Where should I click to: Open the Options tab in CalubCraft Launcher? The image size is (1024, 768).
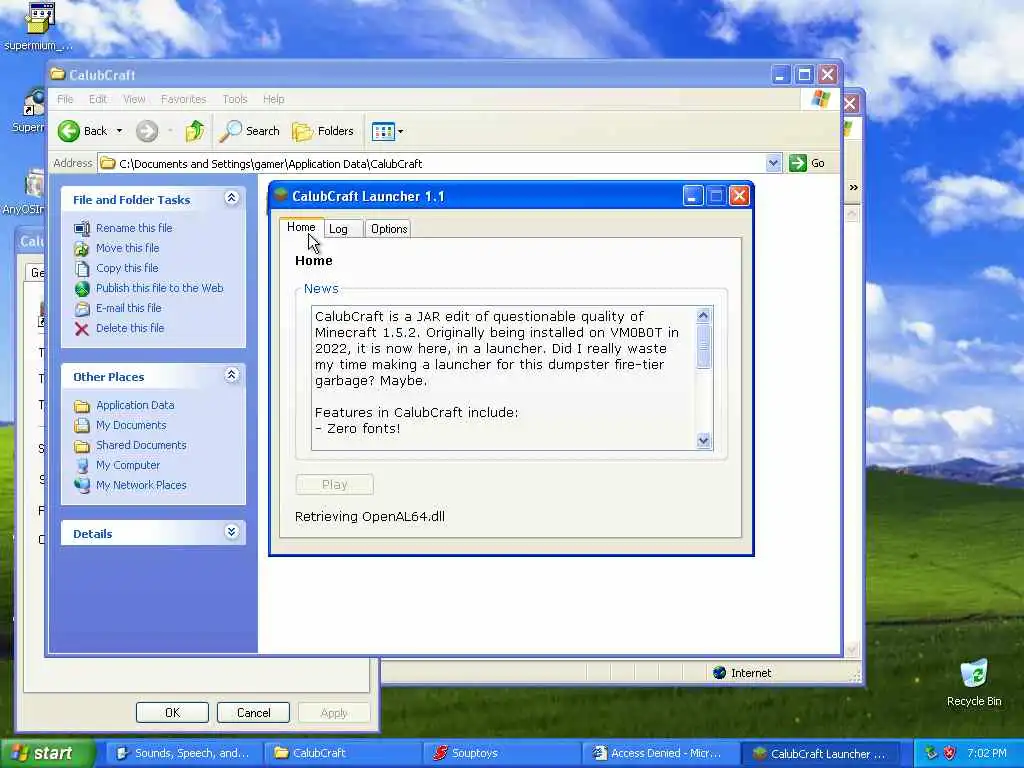(x=389, y=229)
